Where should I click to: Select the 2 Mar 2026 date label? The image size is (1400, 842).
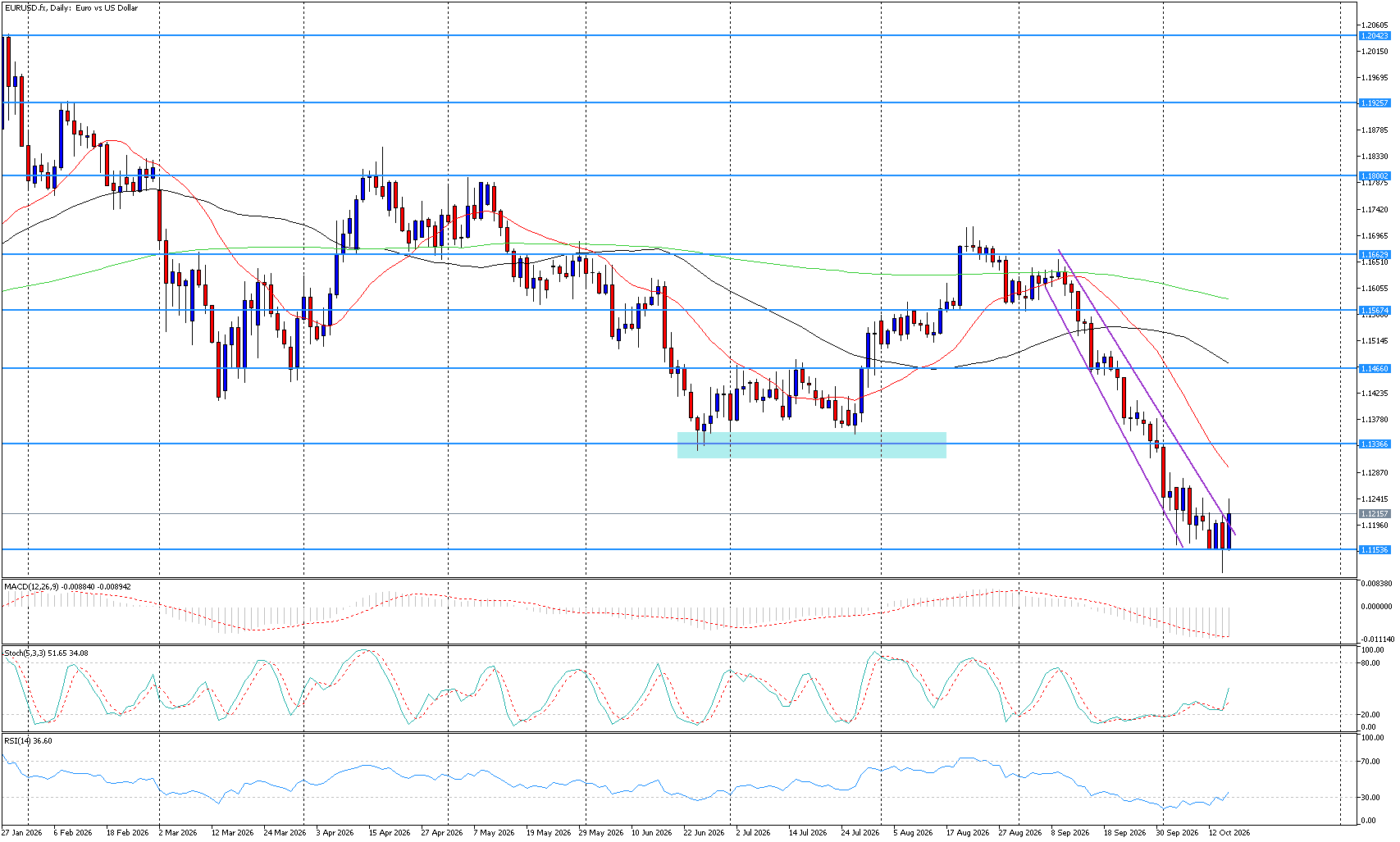178,833
